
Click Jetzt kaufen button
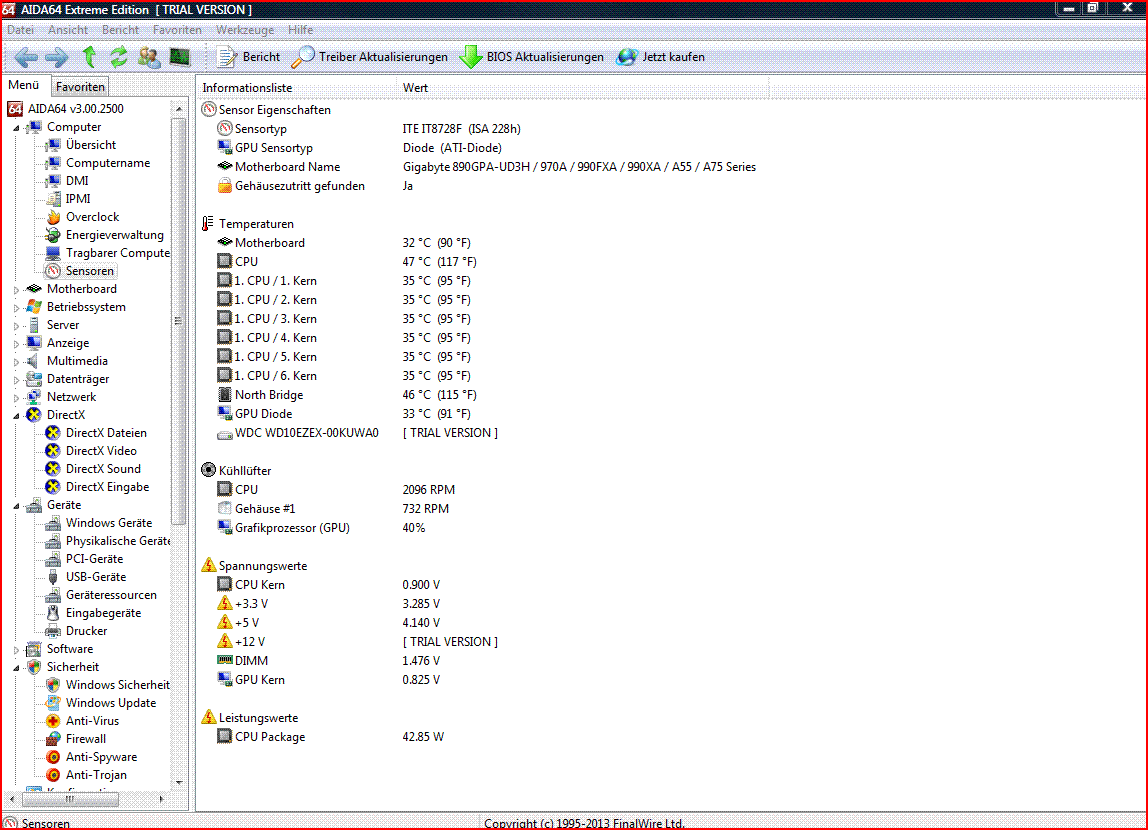click(660, 57)
